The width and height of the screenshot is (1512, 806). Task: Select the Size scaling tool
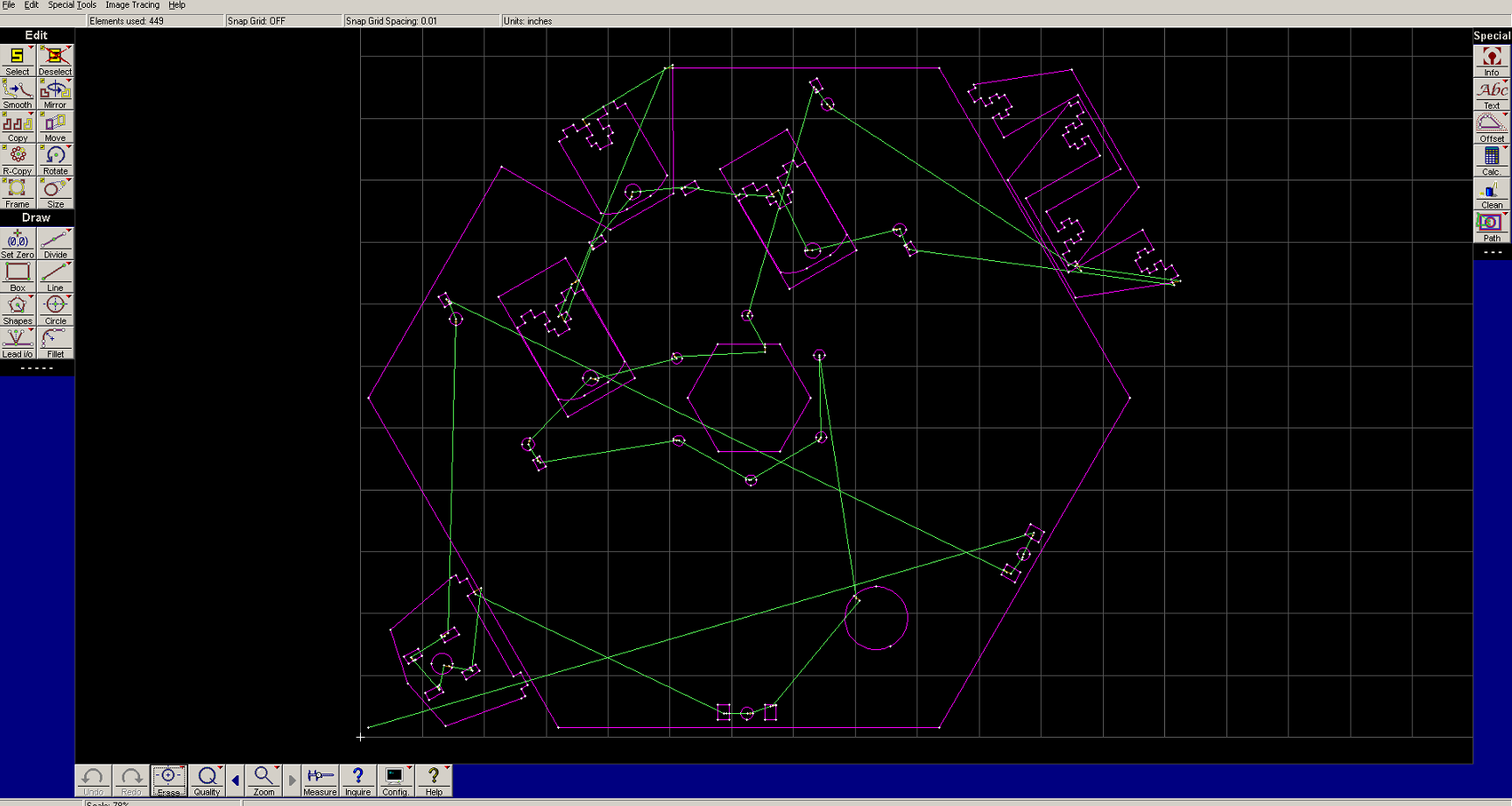[x=55, y=194]
